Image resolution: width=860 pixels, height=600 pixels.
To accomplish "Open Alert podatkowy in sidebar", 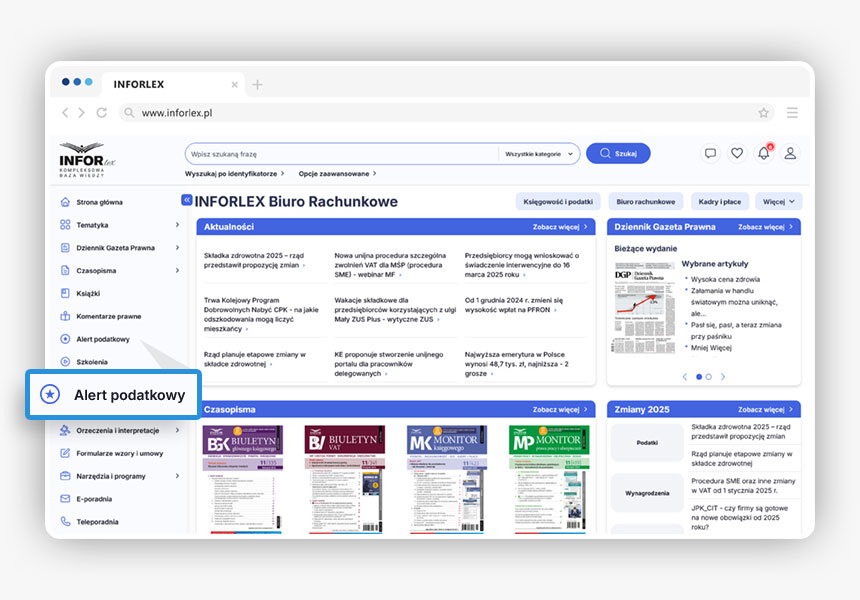I will pos(102,339).
